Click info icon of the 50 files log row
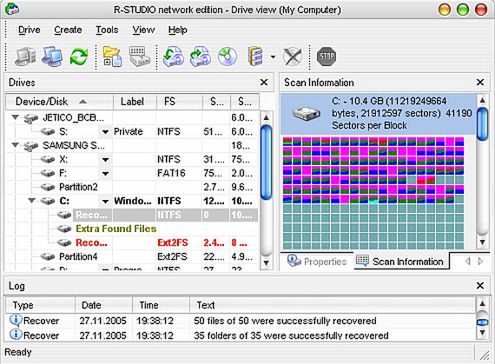The width and height of the screenshot is (495, 364). coord(15,320)
